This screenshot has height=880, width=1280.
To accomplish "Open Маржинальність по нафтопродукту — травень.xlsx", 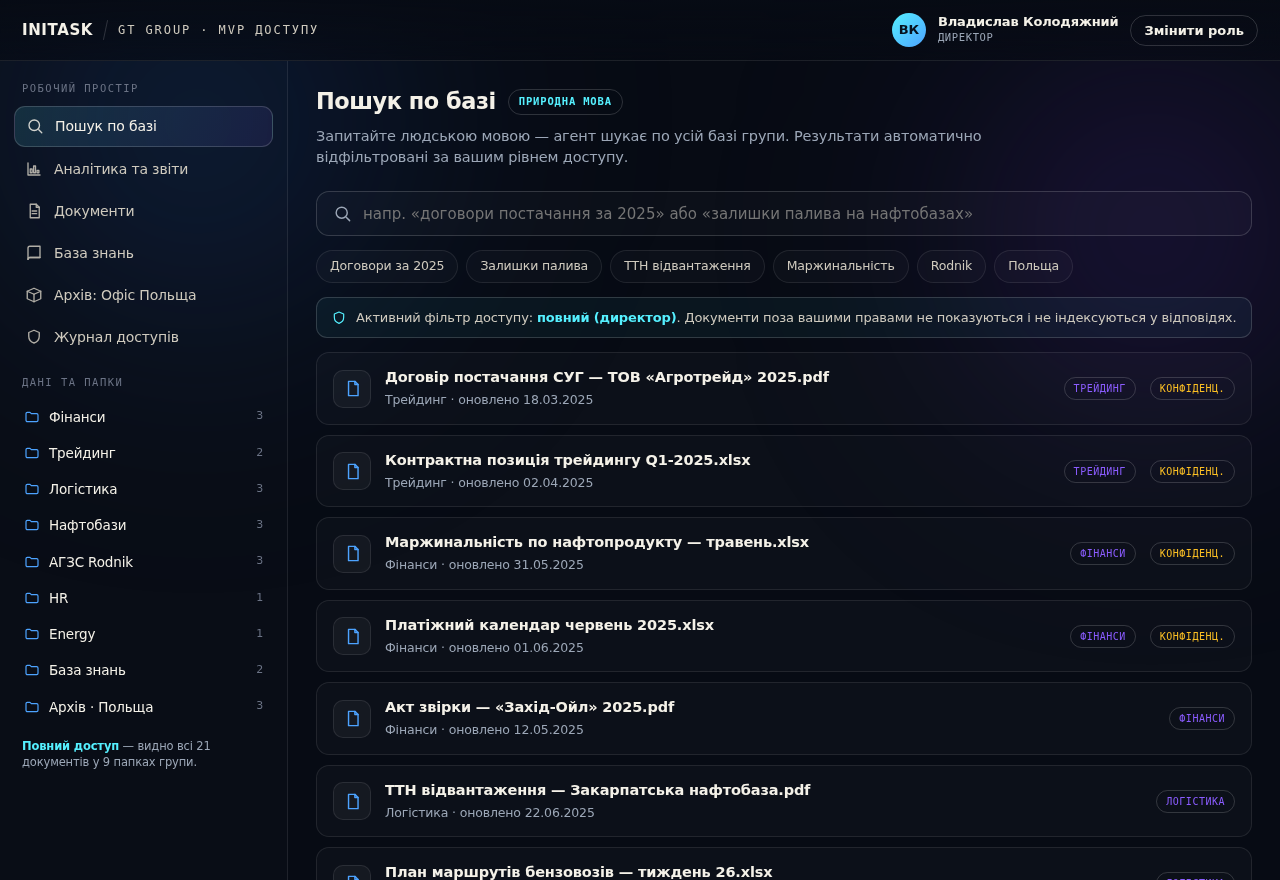I will click(784, 554).
